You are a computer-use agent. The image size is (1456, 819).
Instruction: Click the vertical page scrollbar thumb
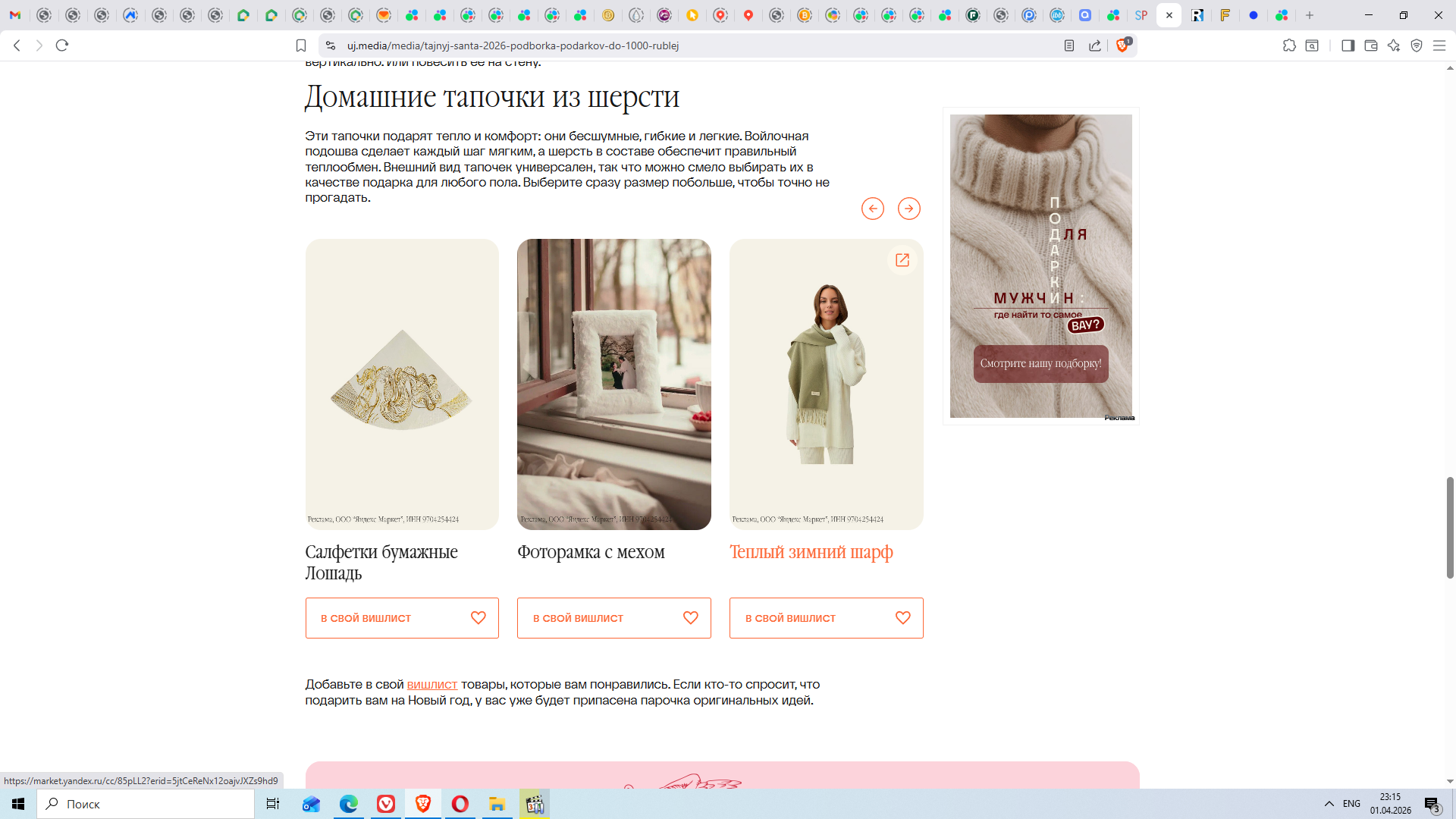[x=1450, y=527]
